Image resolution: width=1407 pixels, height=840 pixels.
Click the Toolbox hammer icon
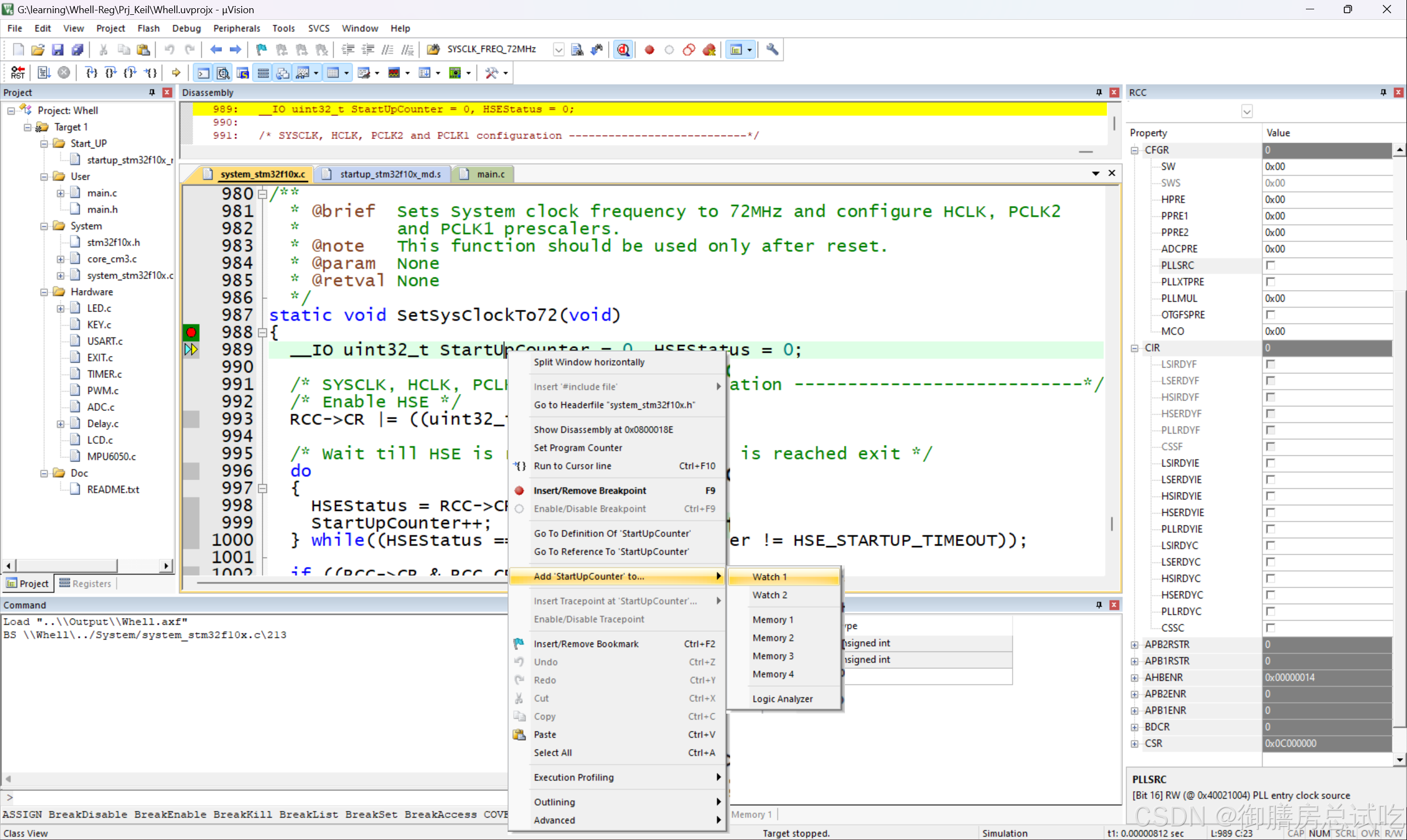[492, 73]
